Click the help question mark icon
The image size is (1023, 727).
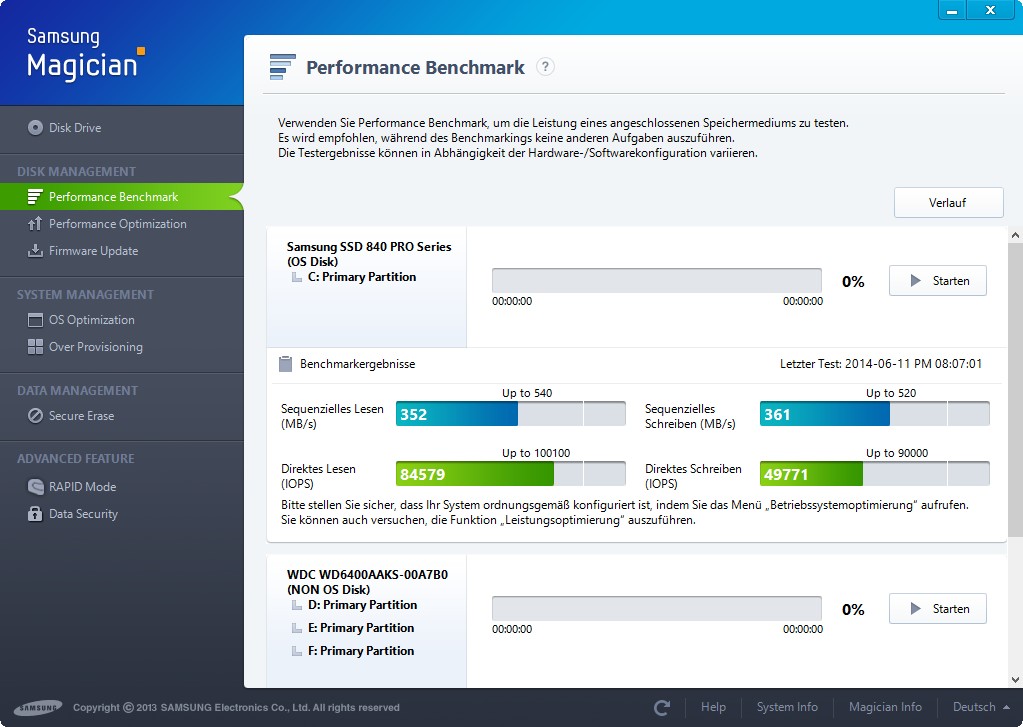[545, 67]
